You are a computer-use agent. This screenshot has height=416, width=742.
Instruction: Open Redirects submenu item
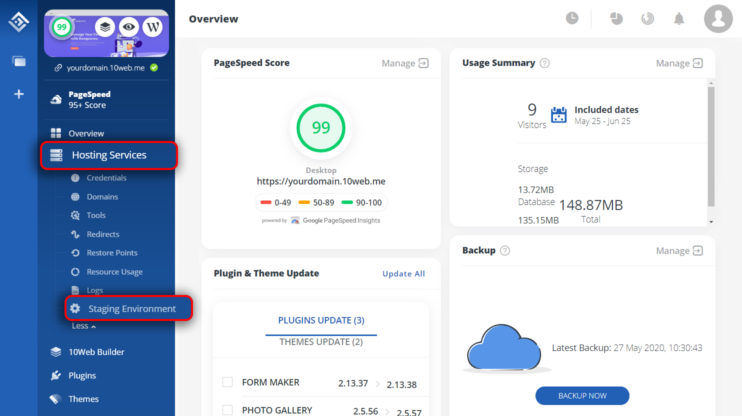(103, 234)
